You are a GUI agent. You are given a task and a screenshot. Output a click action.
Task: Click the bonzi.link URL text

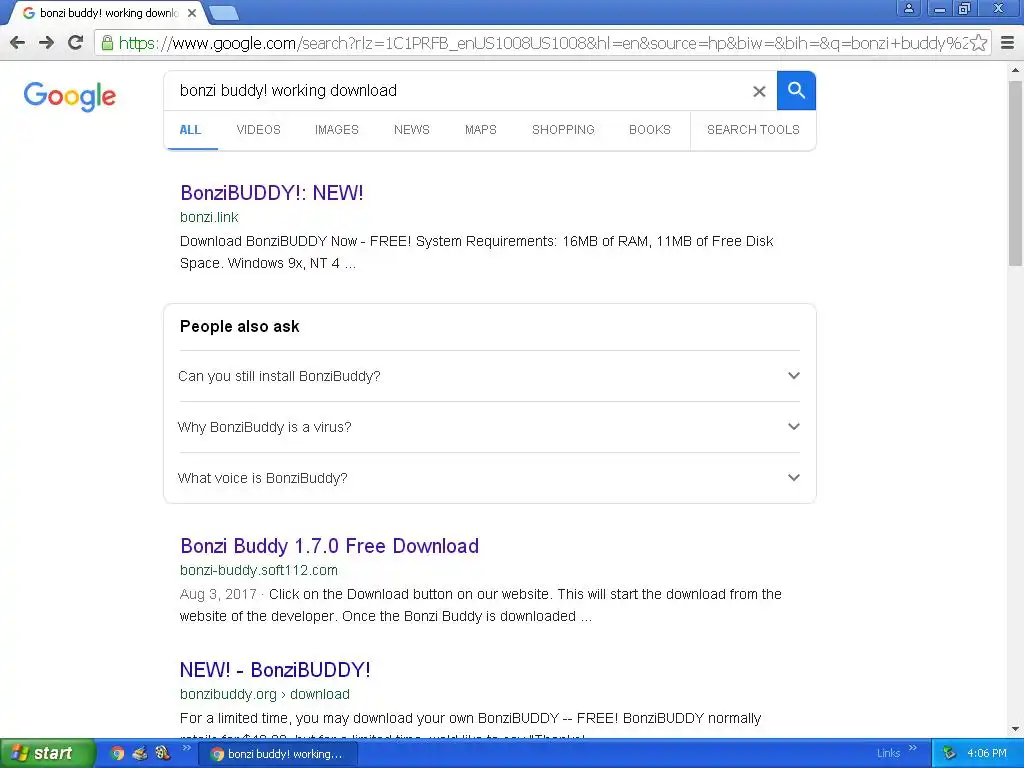pos(209,217)
